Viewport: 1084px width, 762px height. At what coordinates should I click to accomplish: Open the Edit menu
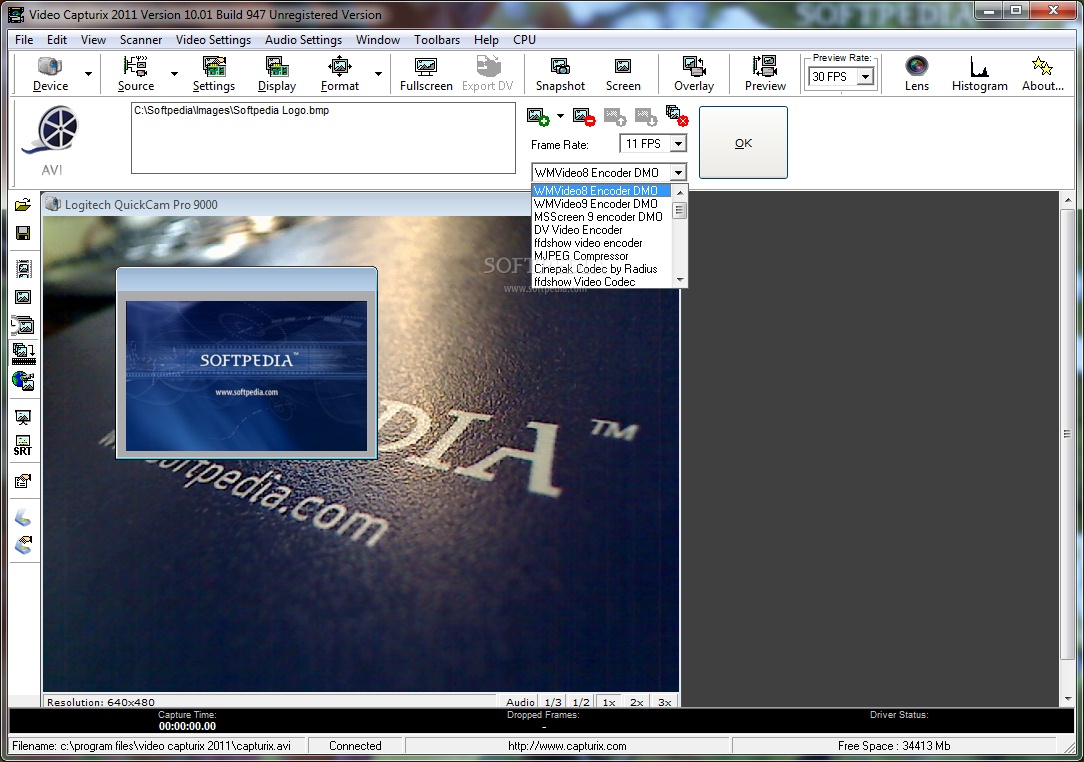click(x=57, y=39)
